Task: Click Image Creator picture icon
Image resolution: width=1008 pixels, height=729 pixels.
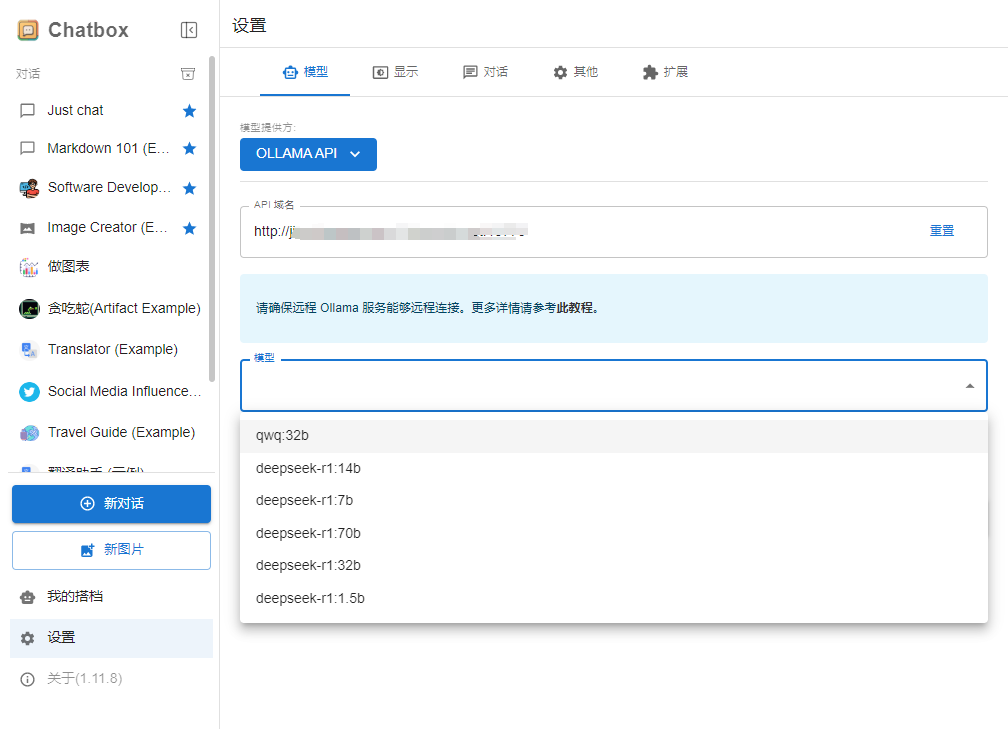Action: (x=28, y=228)
